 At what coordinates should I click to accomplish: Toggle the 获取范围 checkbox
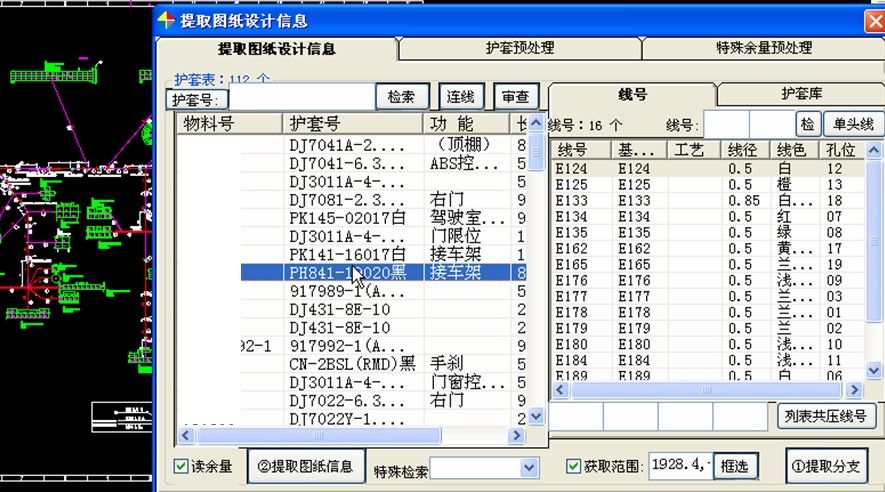(573, 466)
